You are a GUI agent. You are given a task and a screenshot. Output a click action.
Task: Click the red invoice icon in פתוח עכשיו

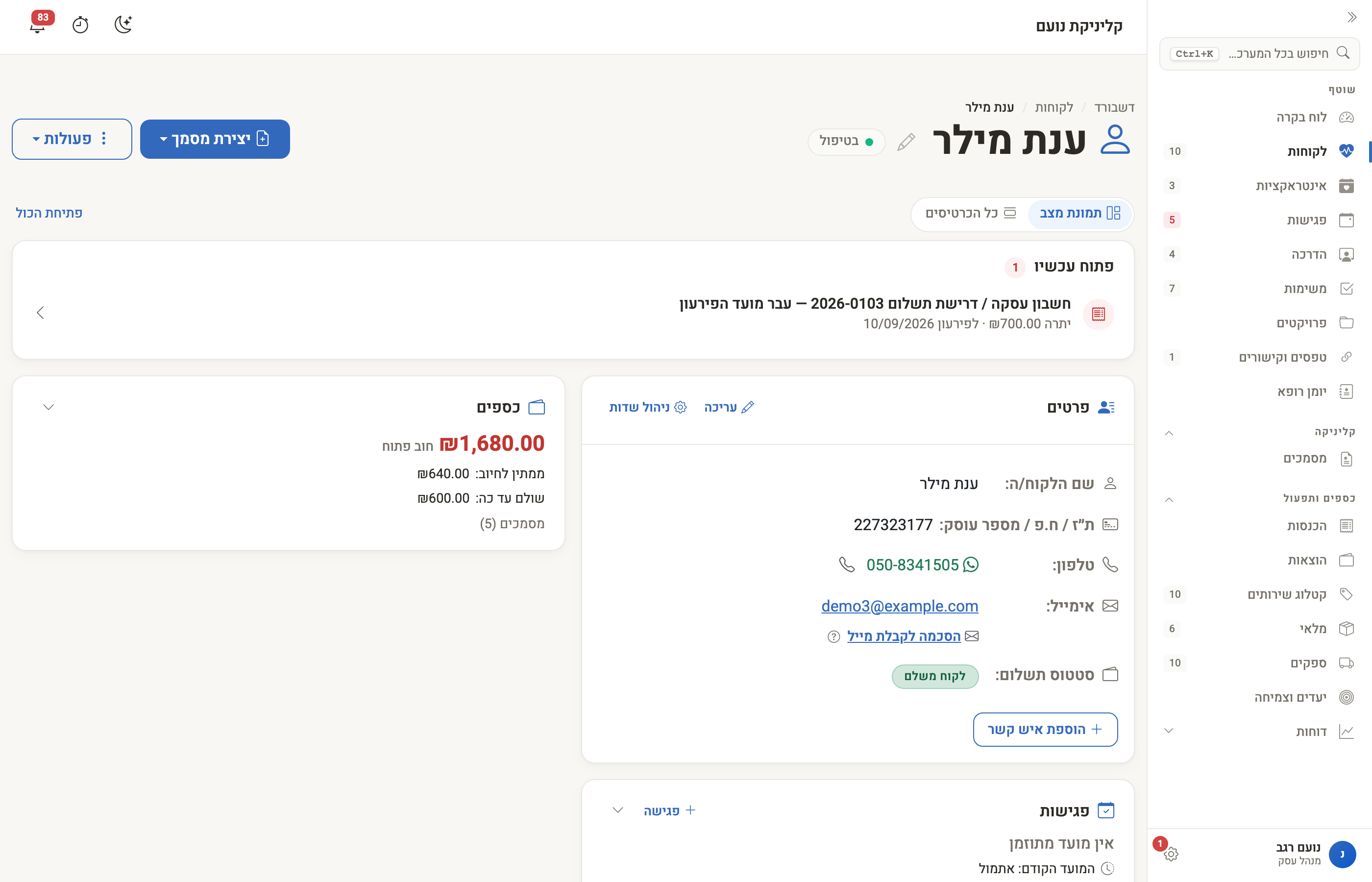1098,314
